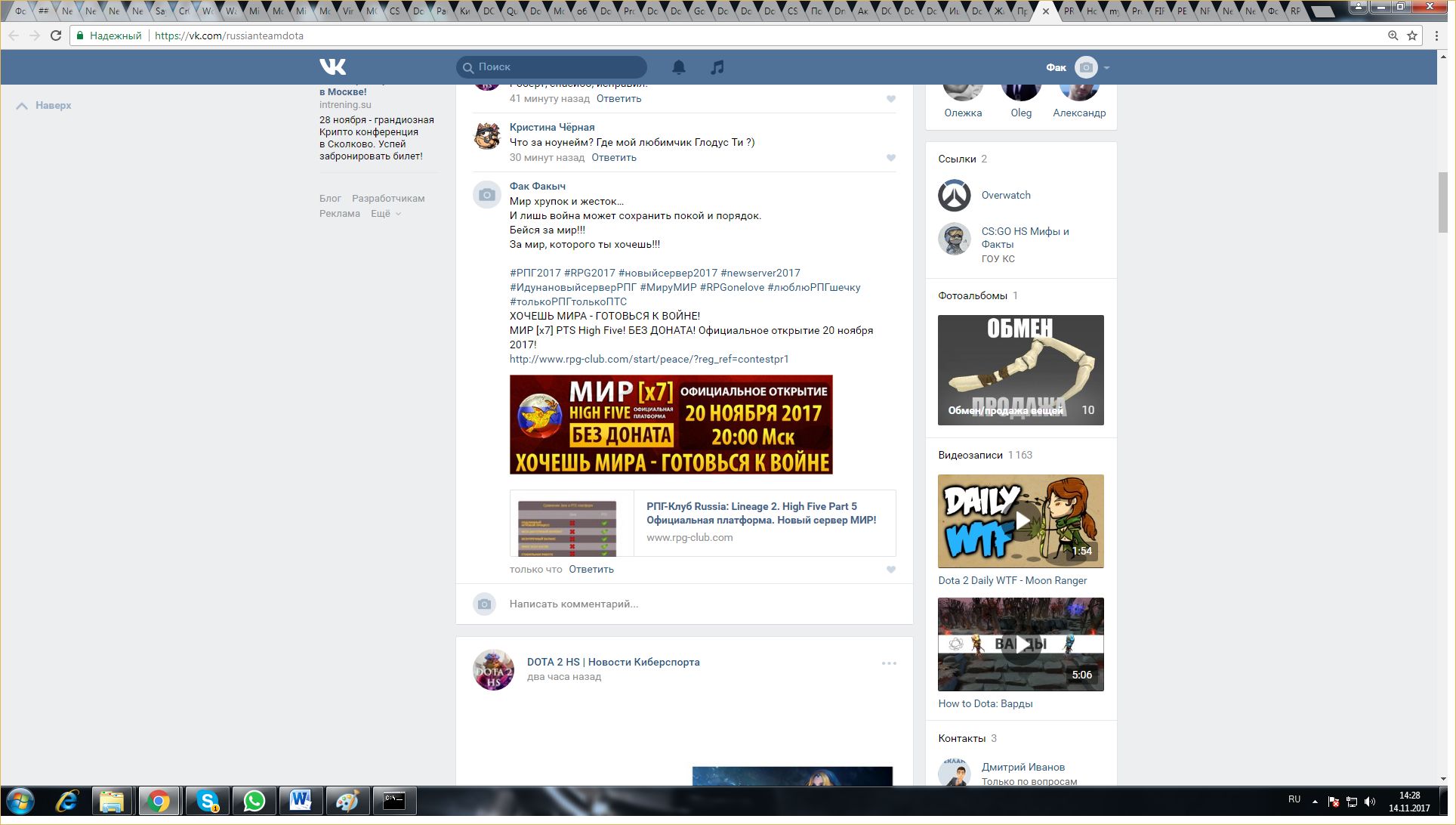Click volume speaker icon in system tray
The image size is (1456, 825).
coord(1370,802)
